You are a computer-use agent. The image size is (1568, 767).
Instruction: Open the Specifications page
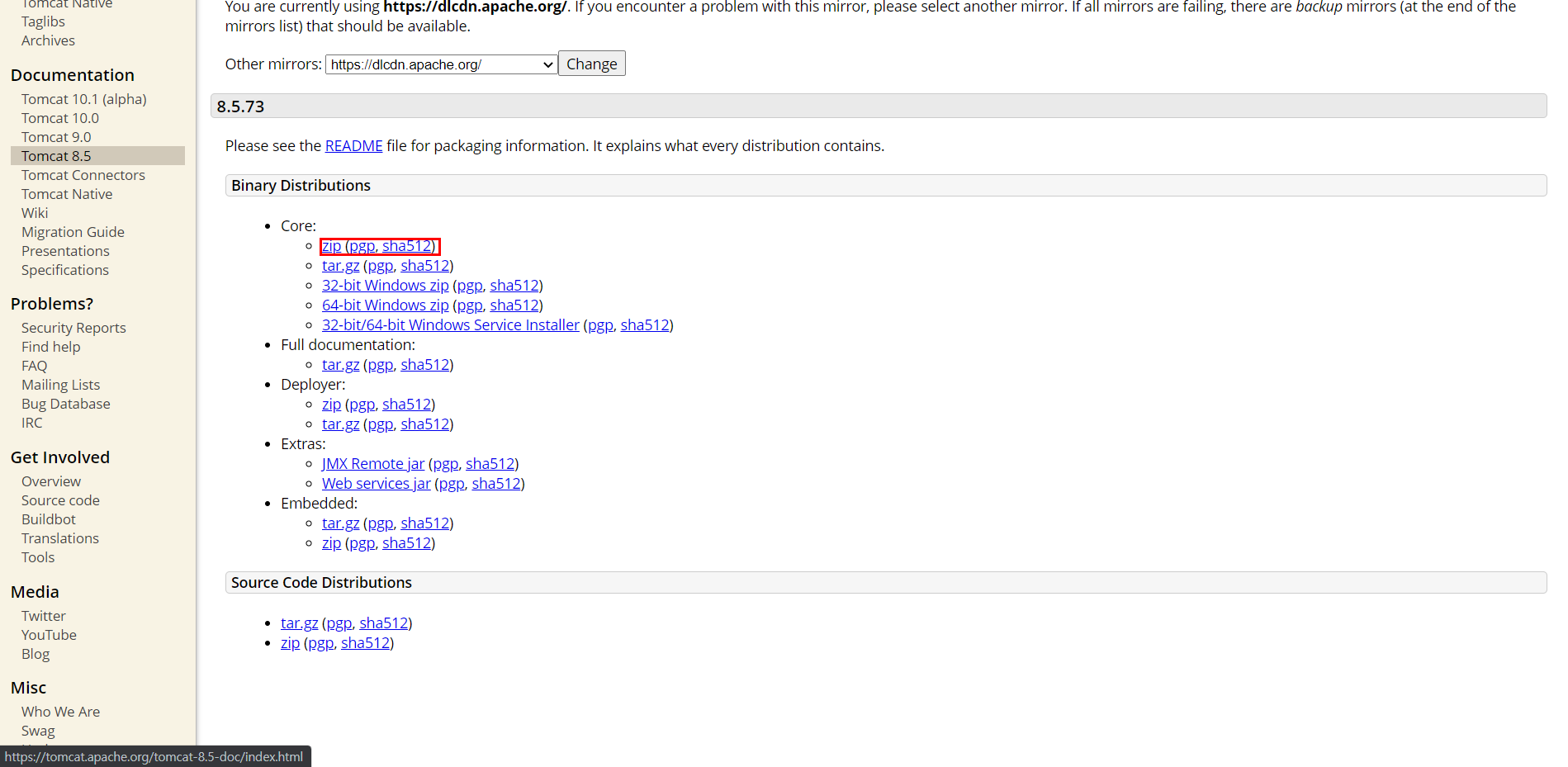tap(65, 270)
